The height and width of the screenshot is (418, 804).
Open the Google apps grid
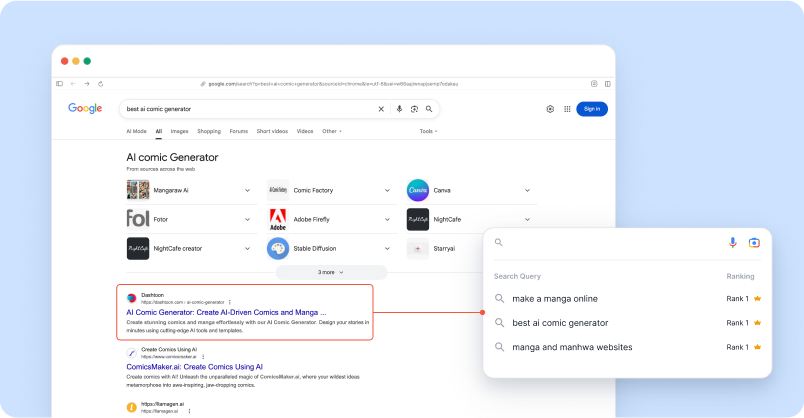point(567,109)
